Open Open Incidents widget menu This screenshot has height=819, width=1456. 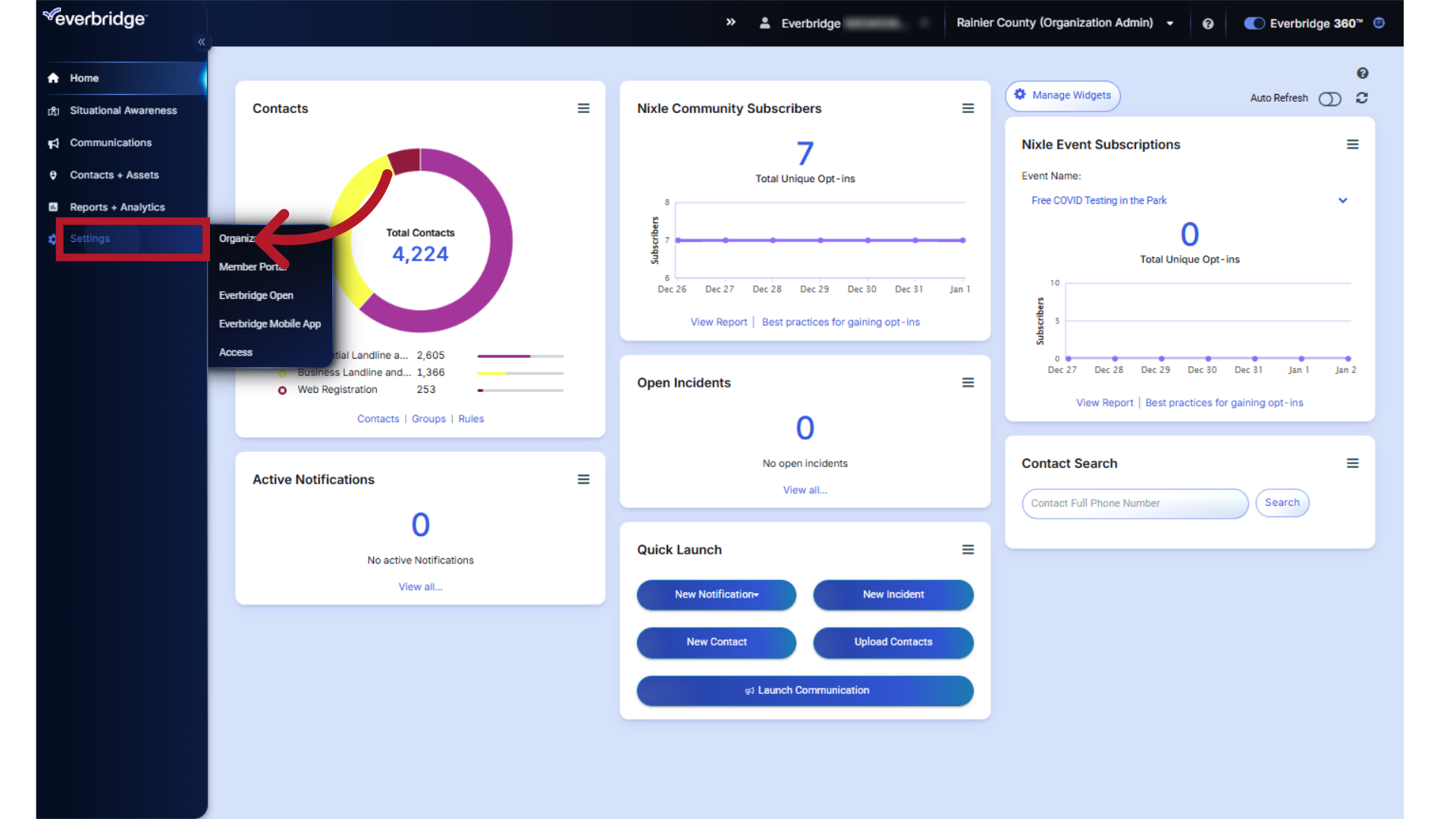(968, 383)
